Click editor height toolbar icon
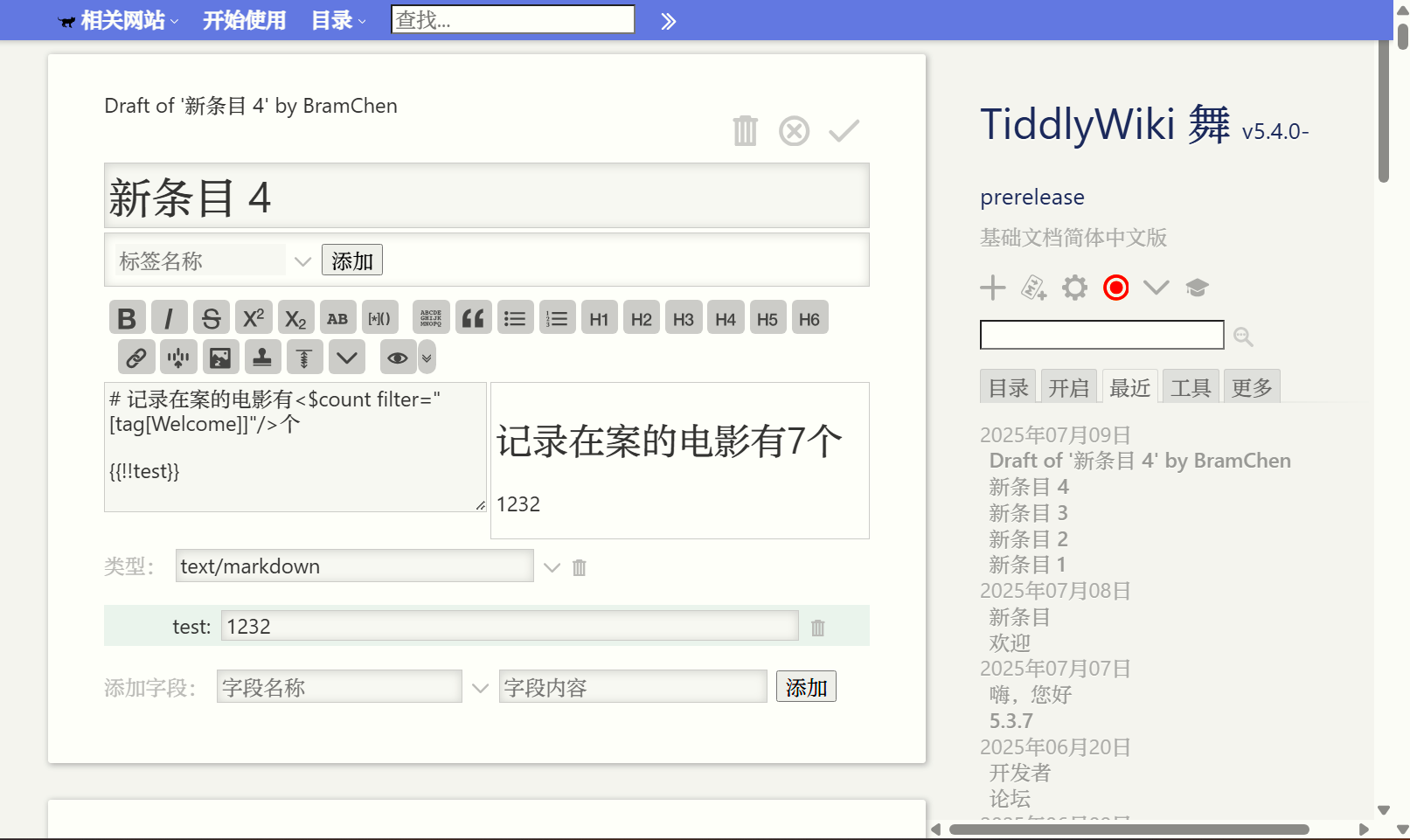This screenshot has height=840, width=1410. tap(304, 357)
